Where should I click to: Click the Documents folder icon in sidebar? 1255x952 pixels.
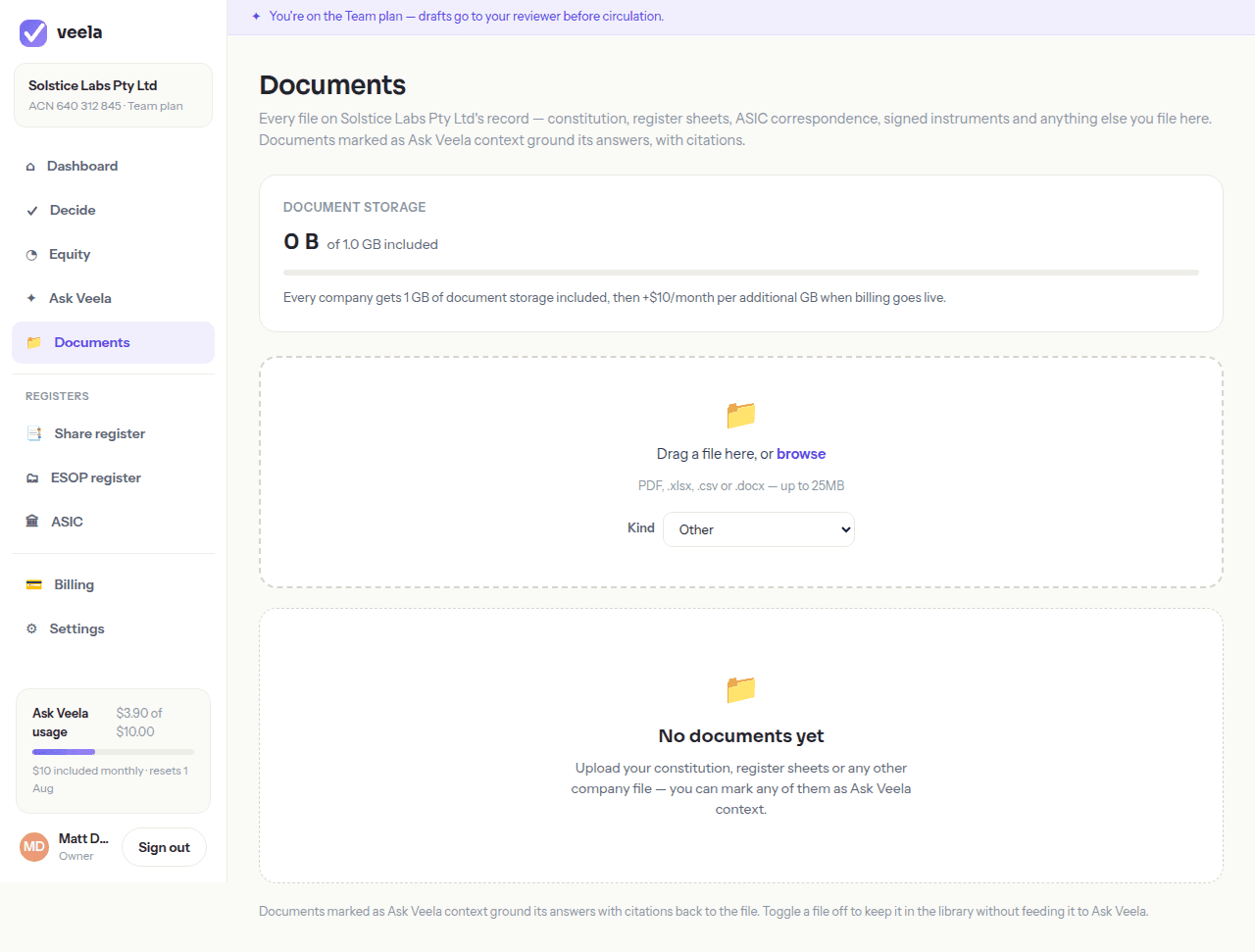tap(34, 343)
